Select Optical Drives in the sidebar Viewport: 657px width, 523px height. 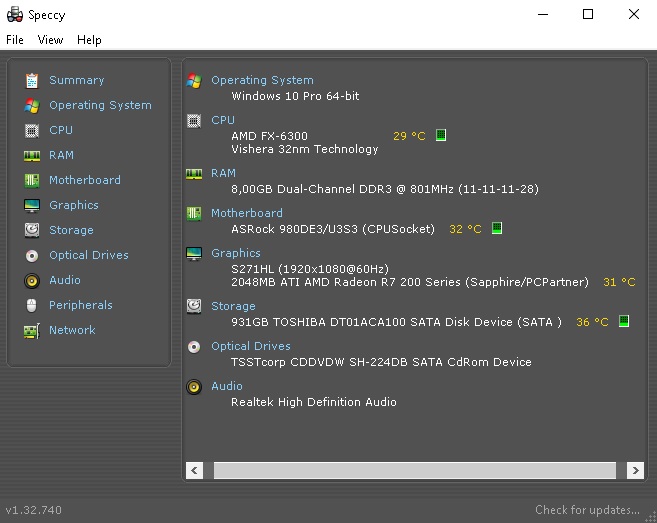(x=89, y=255)
